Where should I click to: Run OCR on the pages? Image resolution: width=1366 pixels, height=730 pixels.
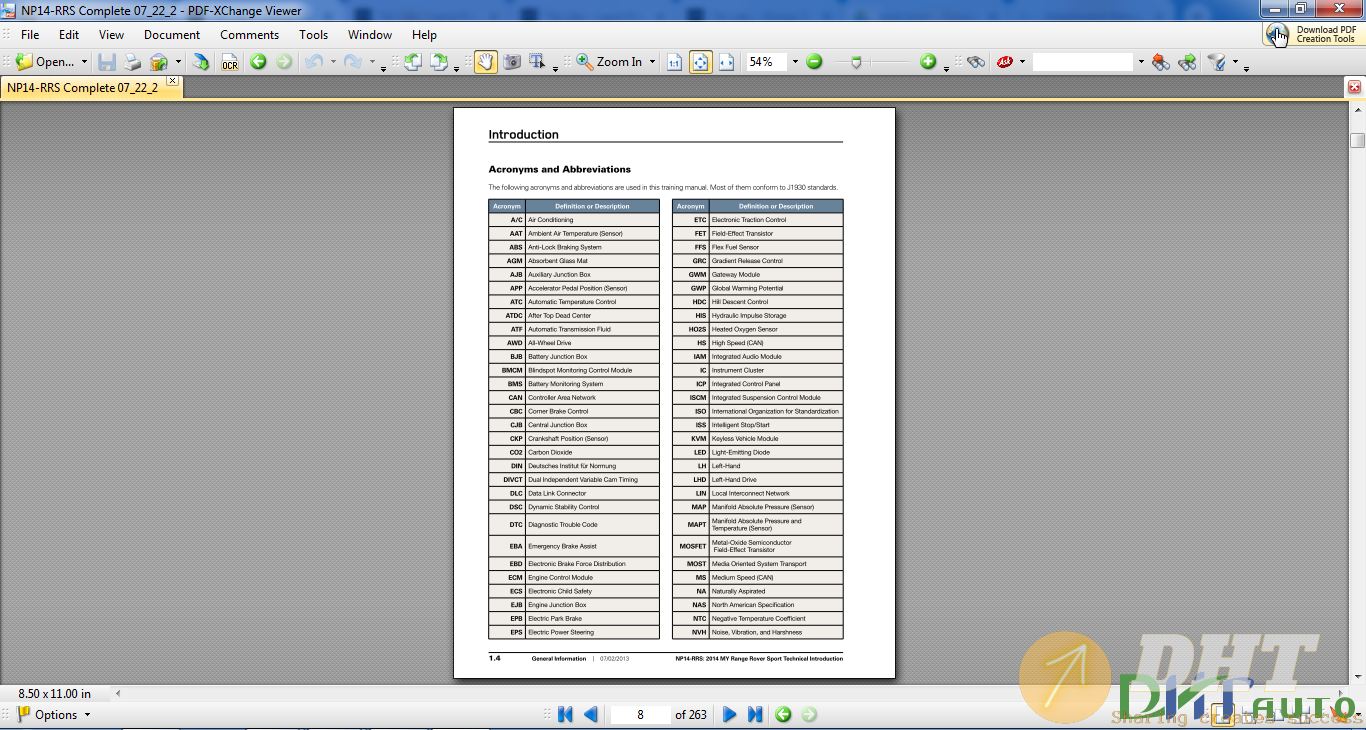230,62
